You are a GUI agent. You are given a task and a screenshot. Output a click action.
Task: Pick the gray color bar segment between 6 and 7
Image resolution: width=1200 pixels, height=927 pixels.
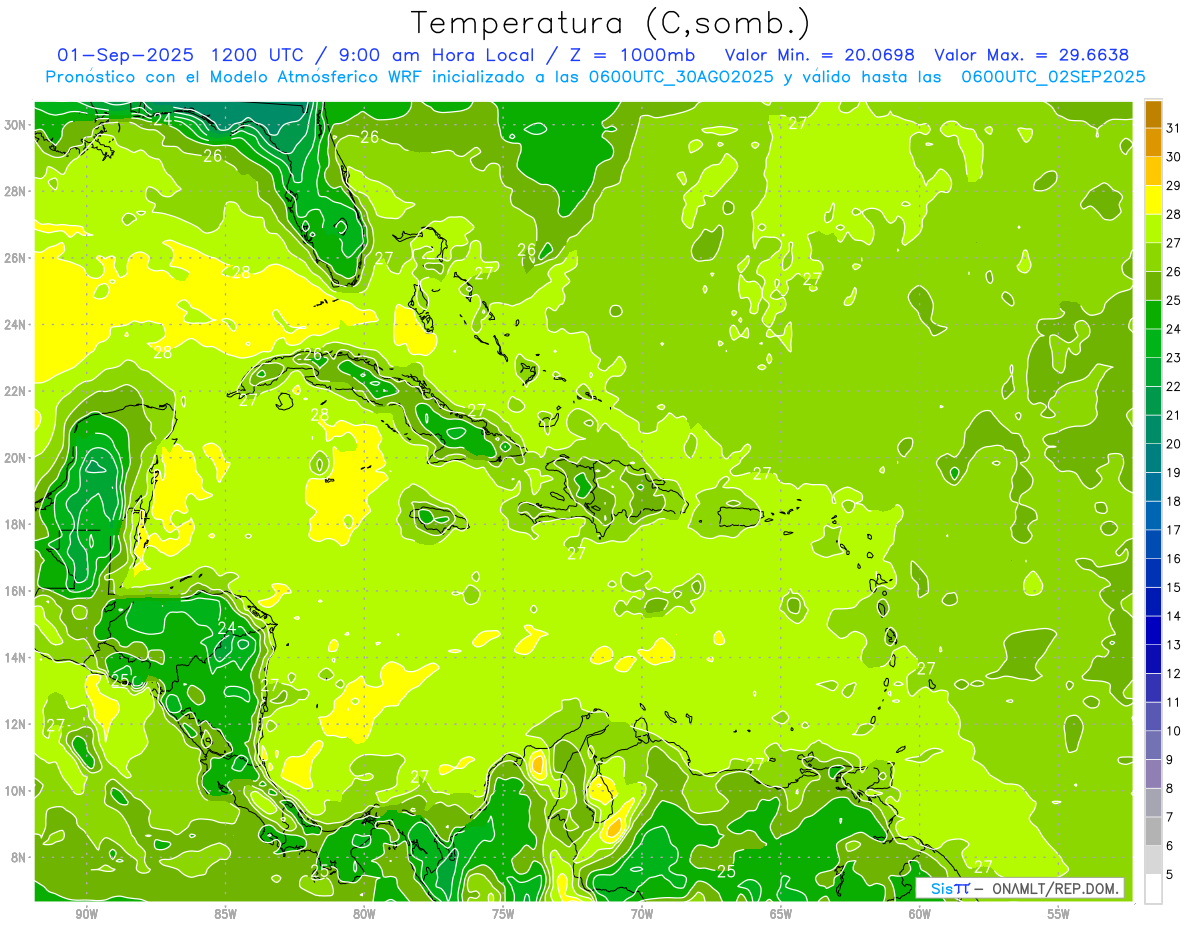[1154, 831]
